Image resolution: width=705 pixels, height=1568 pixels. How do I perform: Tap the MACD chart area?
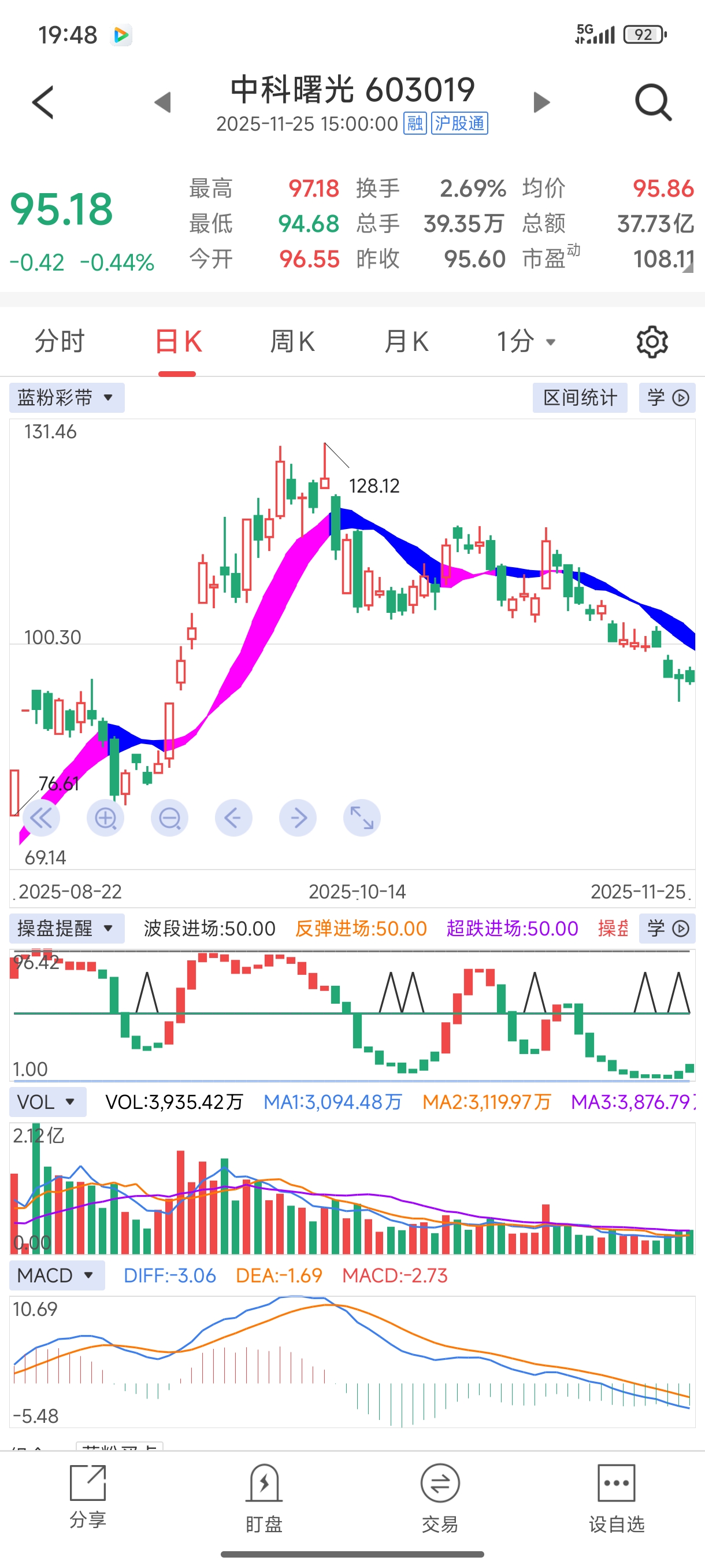(x=352, y=1362)
